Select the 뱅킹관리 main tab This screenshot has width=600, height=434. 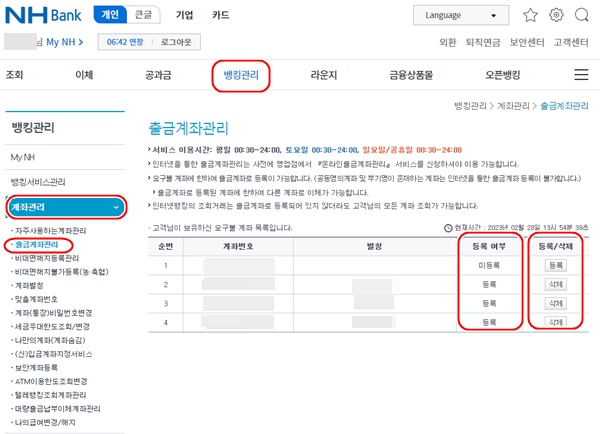click(x=241, y=75)
